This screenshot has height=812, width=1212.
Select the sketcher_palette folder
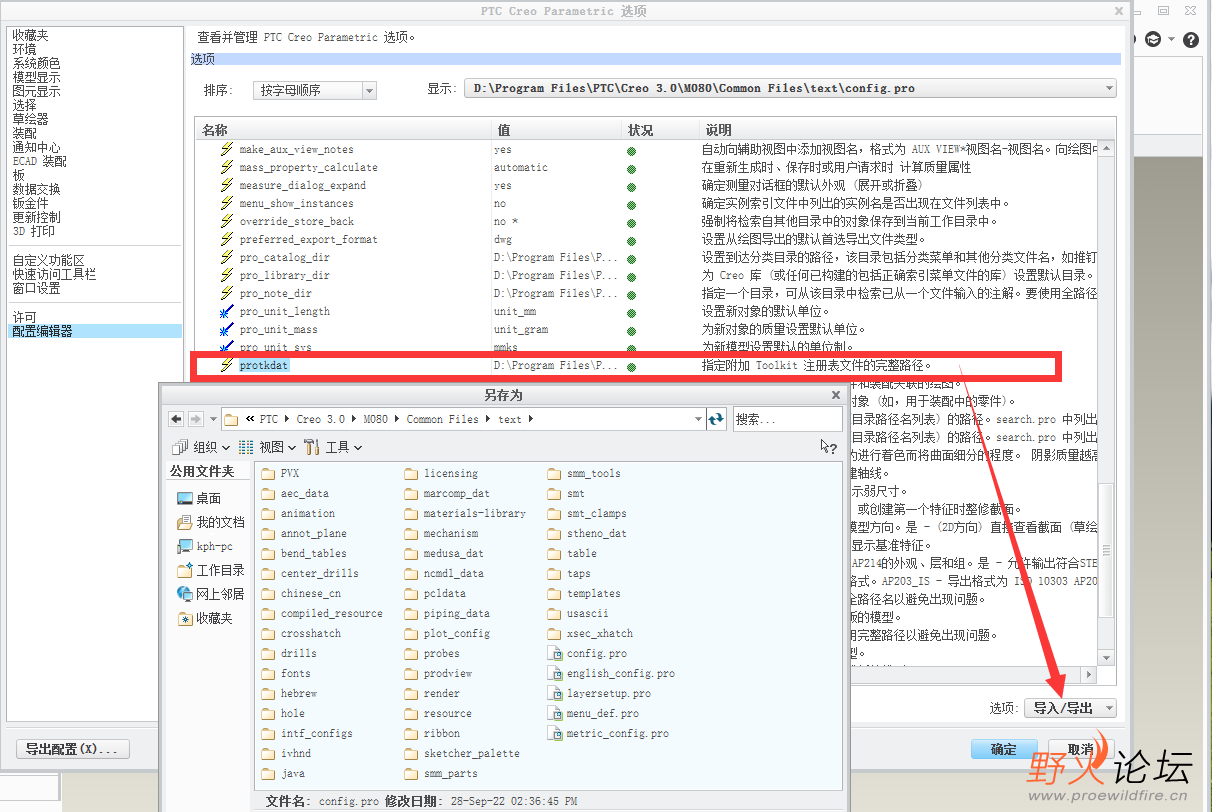462,753
